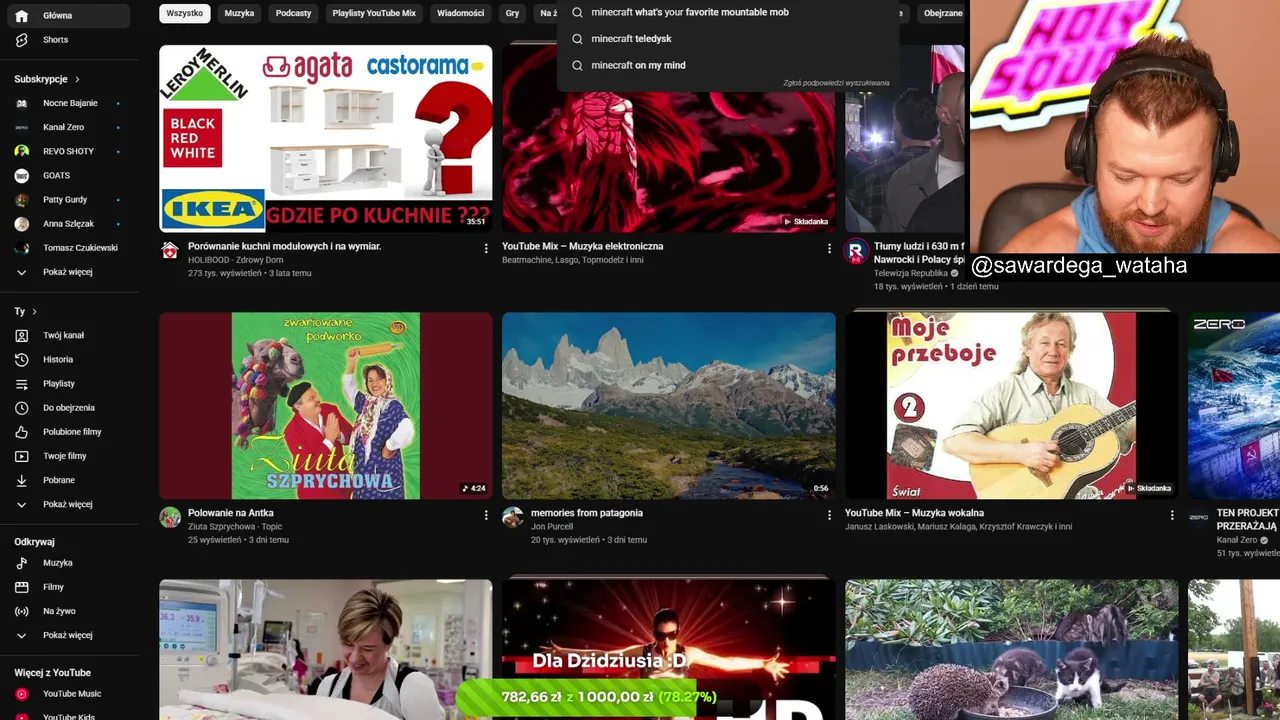Go to the Główna home icon
Viewport: 1280px width, 720px height.
click(21, 16)
